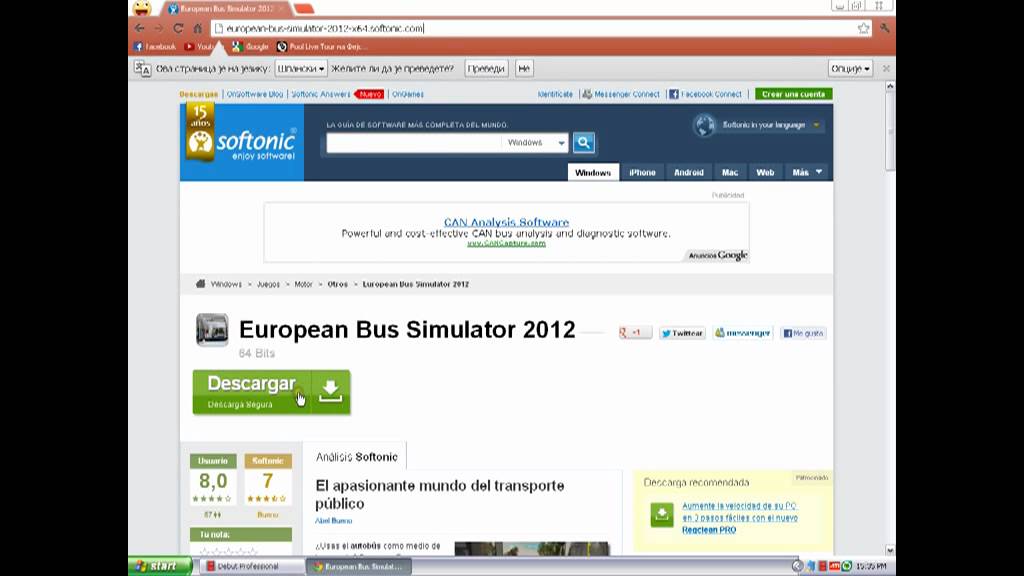Screen dimensions: 1024x576
Task: Open the Softonic in your language dropdown
Action: (771, 125)
